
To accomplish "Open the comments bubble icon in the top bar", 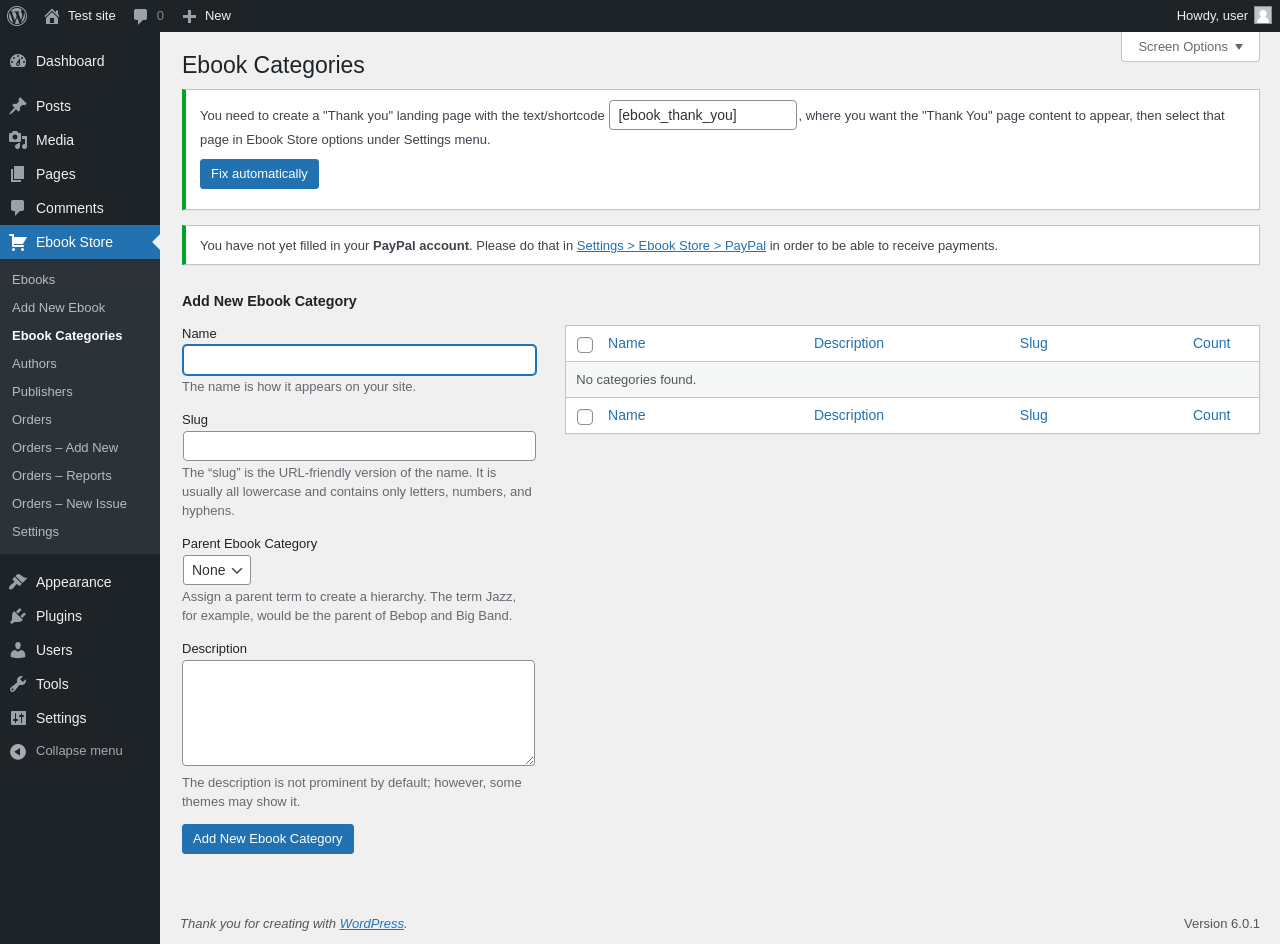I will (141, 16).
